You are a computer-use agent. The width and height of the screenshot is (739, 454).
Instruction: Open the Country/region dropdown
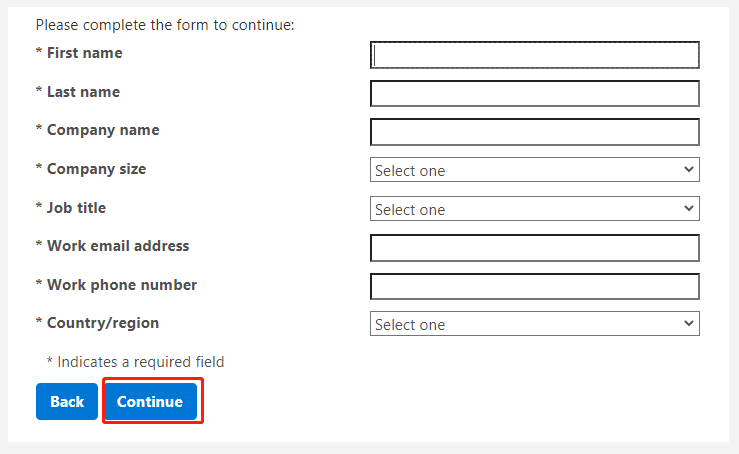(534, 323)
